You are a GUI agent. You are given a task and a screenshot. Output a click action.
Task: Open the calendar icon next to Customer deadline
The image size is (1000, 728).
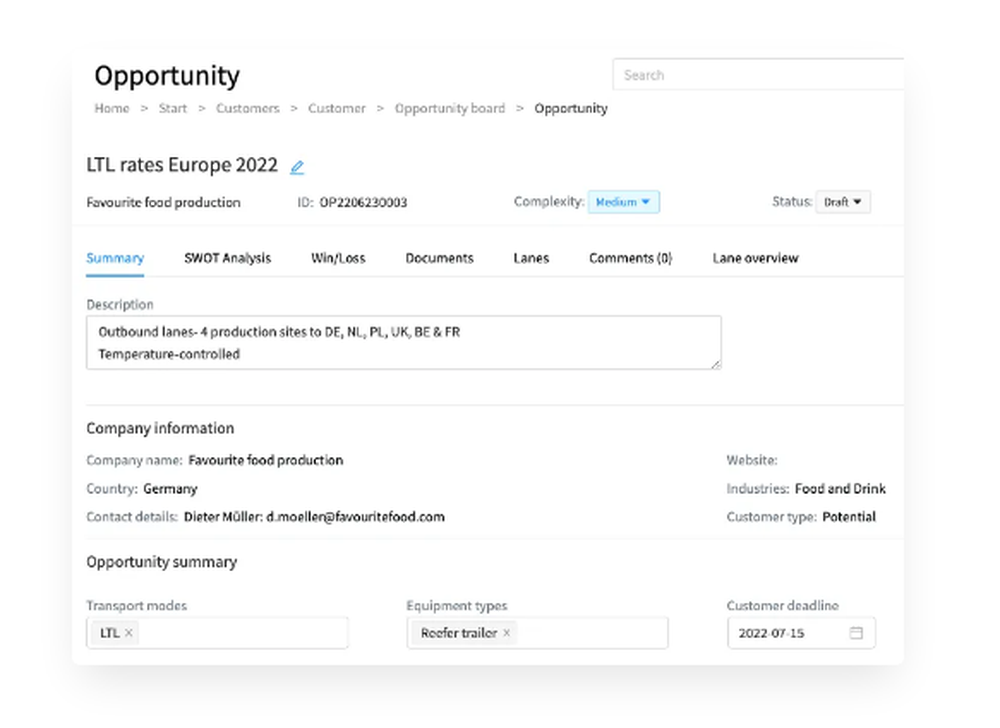tap(857, 632)
